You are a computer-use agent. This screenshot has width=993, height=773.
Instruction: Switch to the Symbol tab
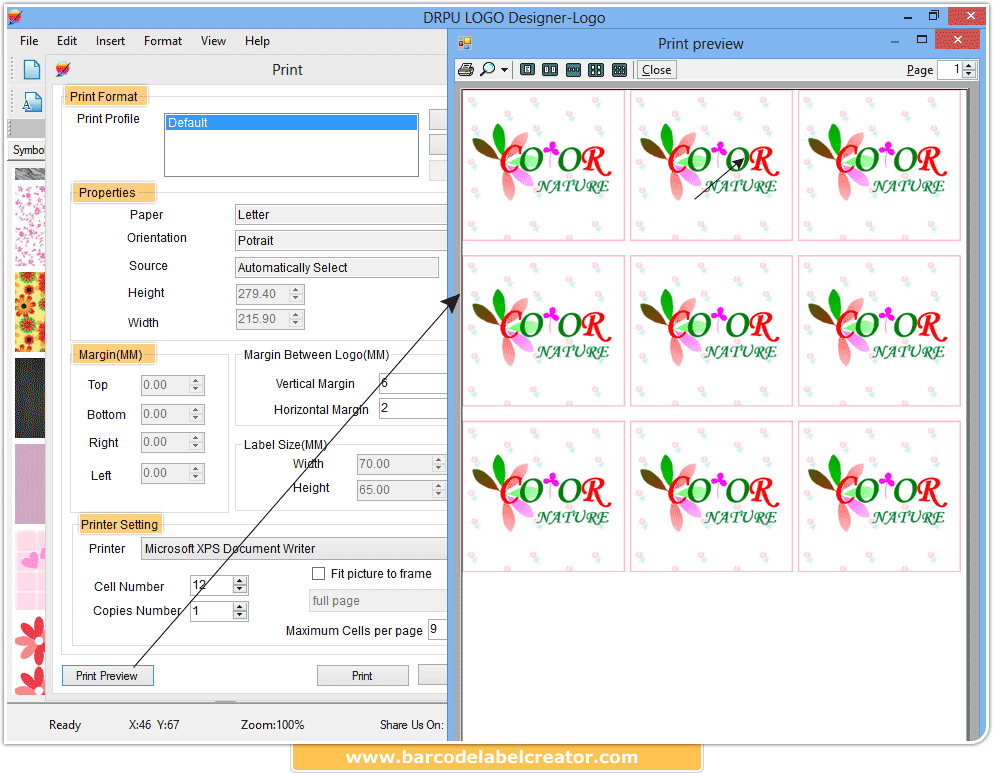click(26, 150)
